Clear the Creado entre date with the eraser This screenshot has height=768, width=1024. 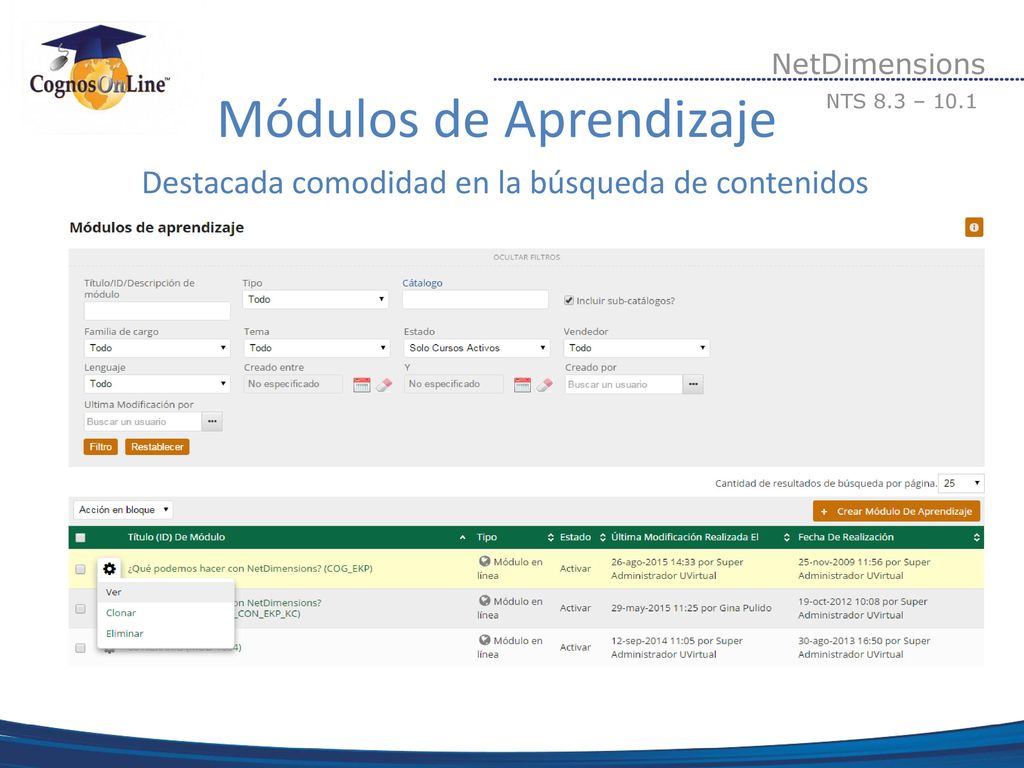pyautogui.click(x=384, y=385)
